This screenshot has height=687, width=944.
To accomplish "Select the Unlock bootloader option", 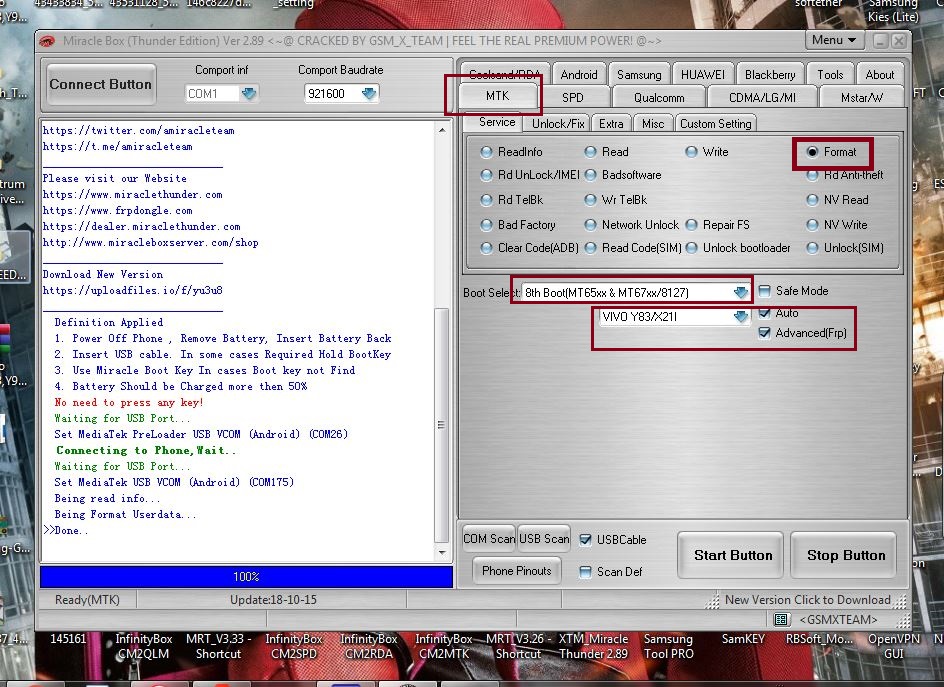I will click(x=692, y=248).
